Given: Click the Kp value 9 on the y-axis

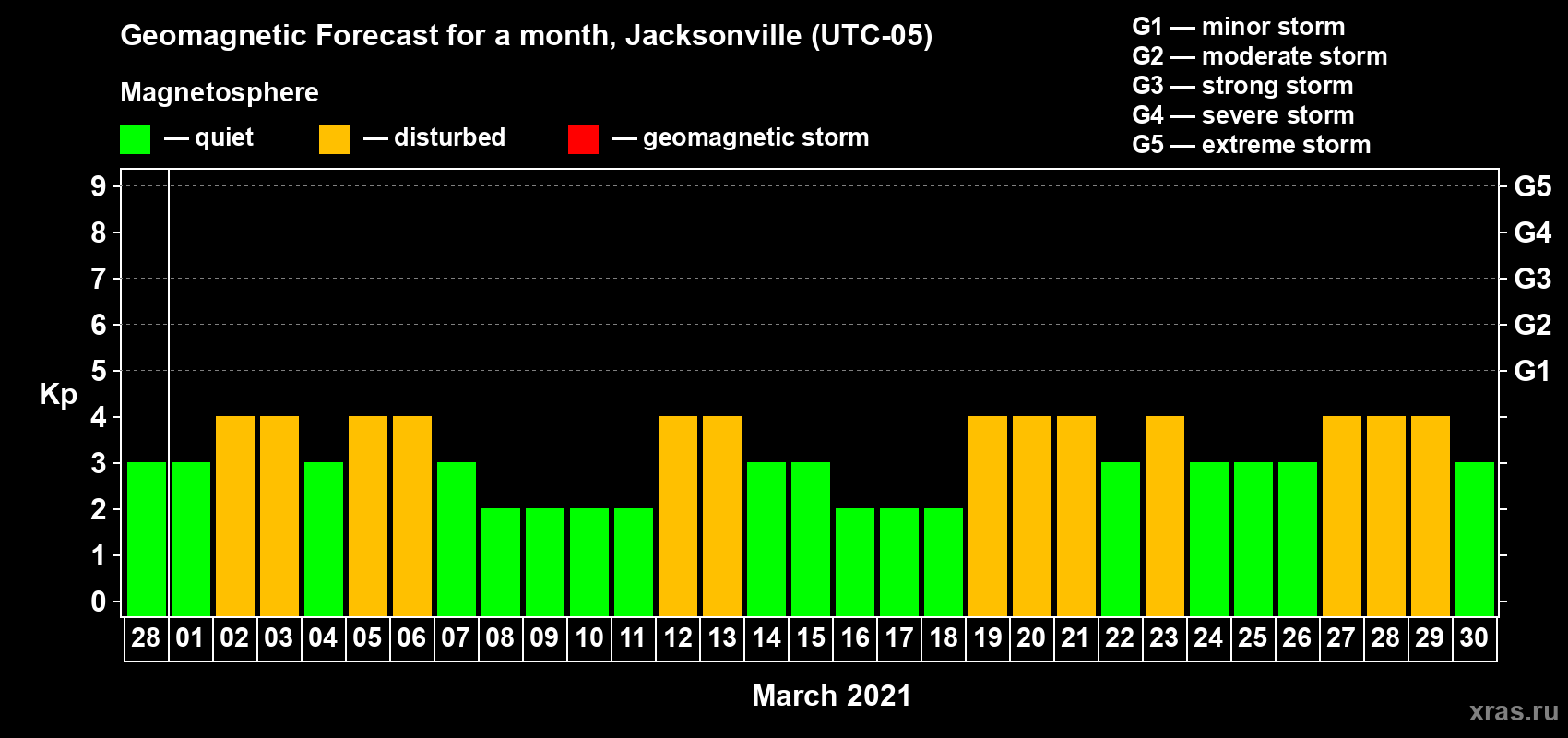Looking at the screenshot, I should pos(98,186).
